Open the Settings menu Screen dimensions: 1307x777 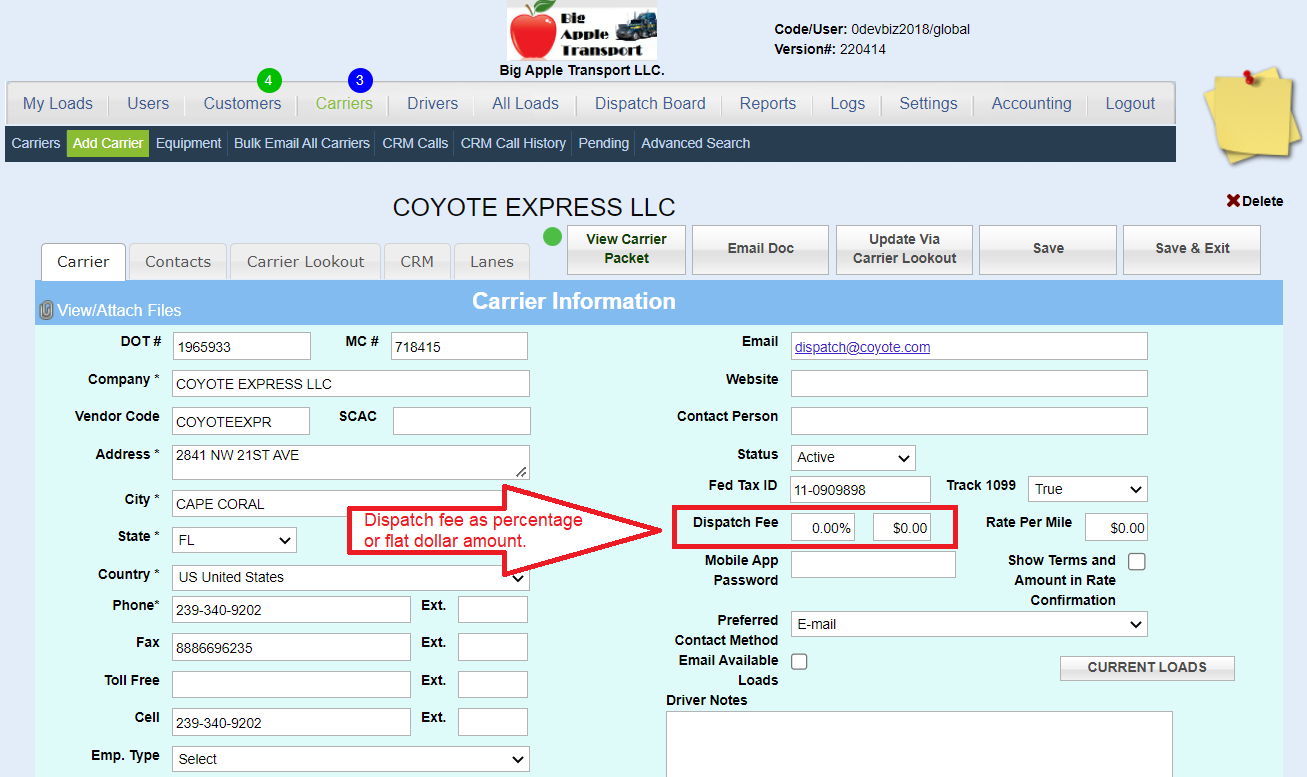[928, 103]
